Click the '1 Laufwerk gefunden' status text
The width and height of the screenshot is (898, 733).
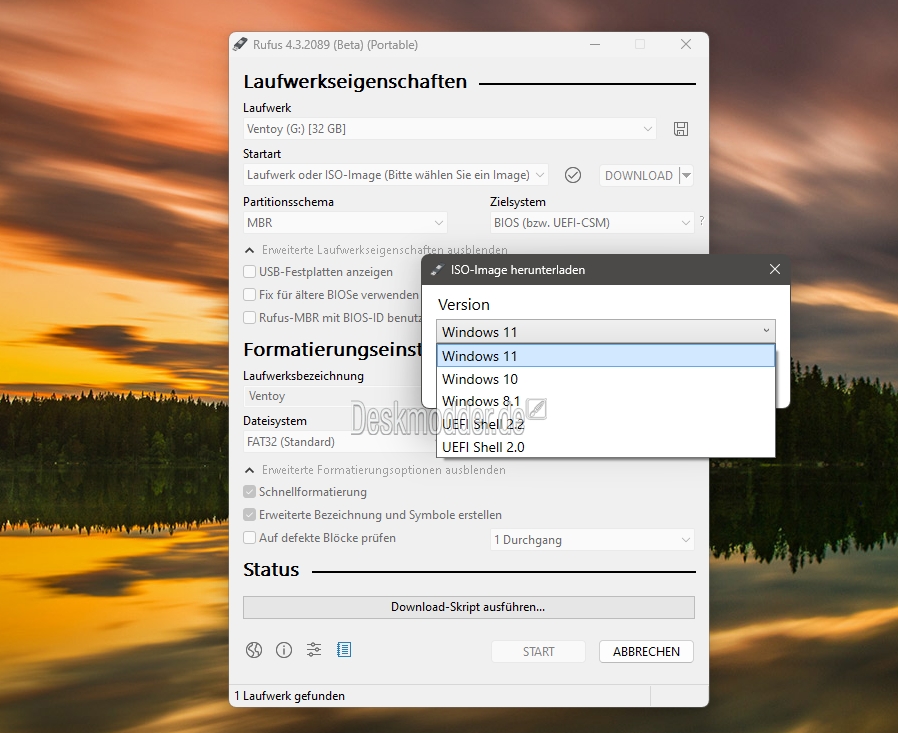click(x=289, y=696)
